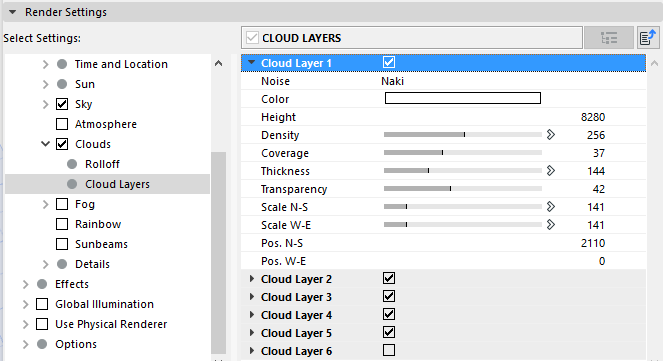Enable the Fog checkbox
The width and height of the screenshot is (663, 361).
click(x=62, y=204)
